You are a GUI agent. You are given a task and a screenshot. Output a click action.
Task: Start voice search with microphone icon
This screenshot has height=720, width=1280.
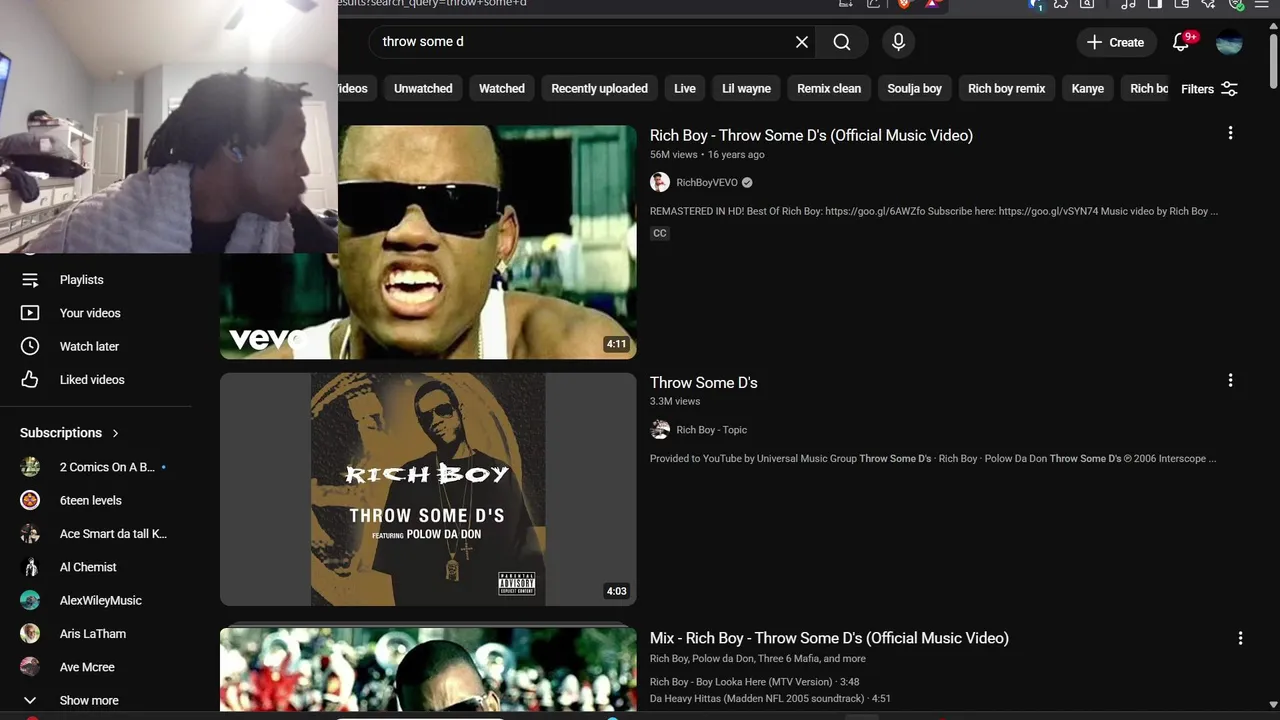point(898,42)
